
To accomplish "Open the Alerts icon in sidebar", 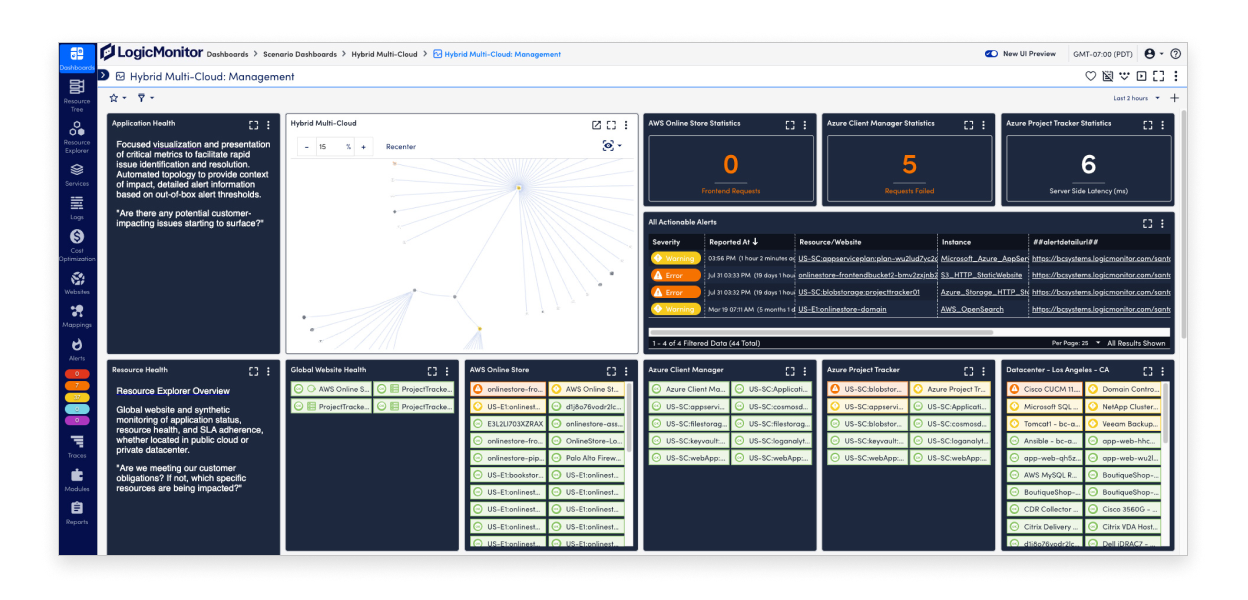I will (x=78, y=345).
